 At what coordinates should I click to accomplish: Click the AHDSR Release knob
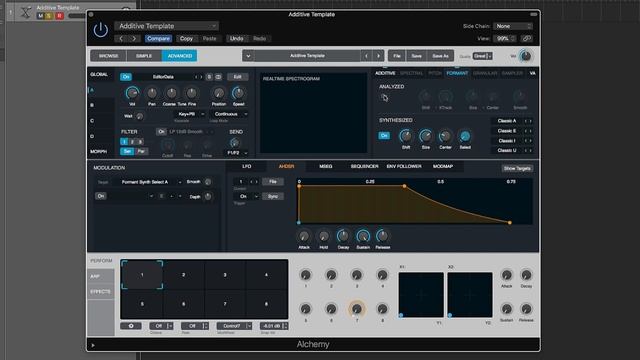[382, 236]
